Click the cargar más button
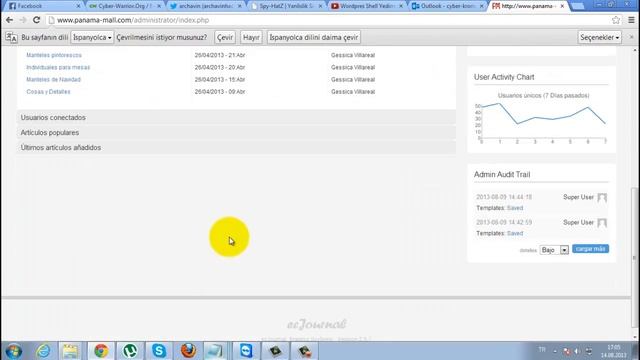Image resolution: width=640 pixels, height=360 pixels. [x=590, y=249]
